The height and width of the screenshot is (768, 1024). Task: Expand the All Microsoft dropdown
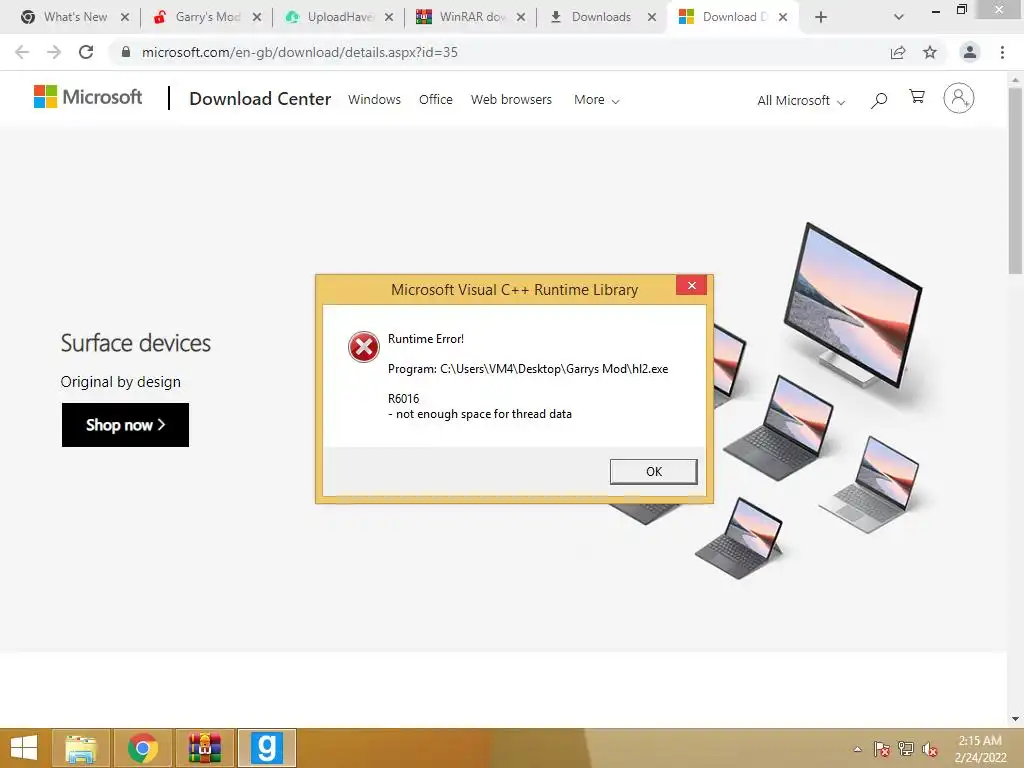coord(801,101)
